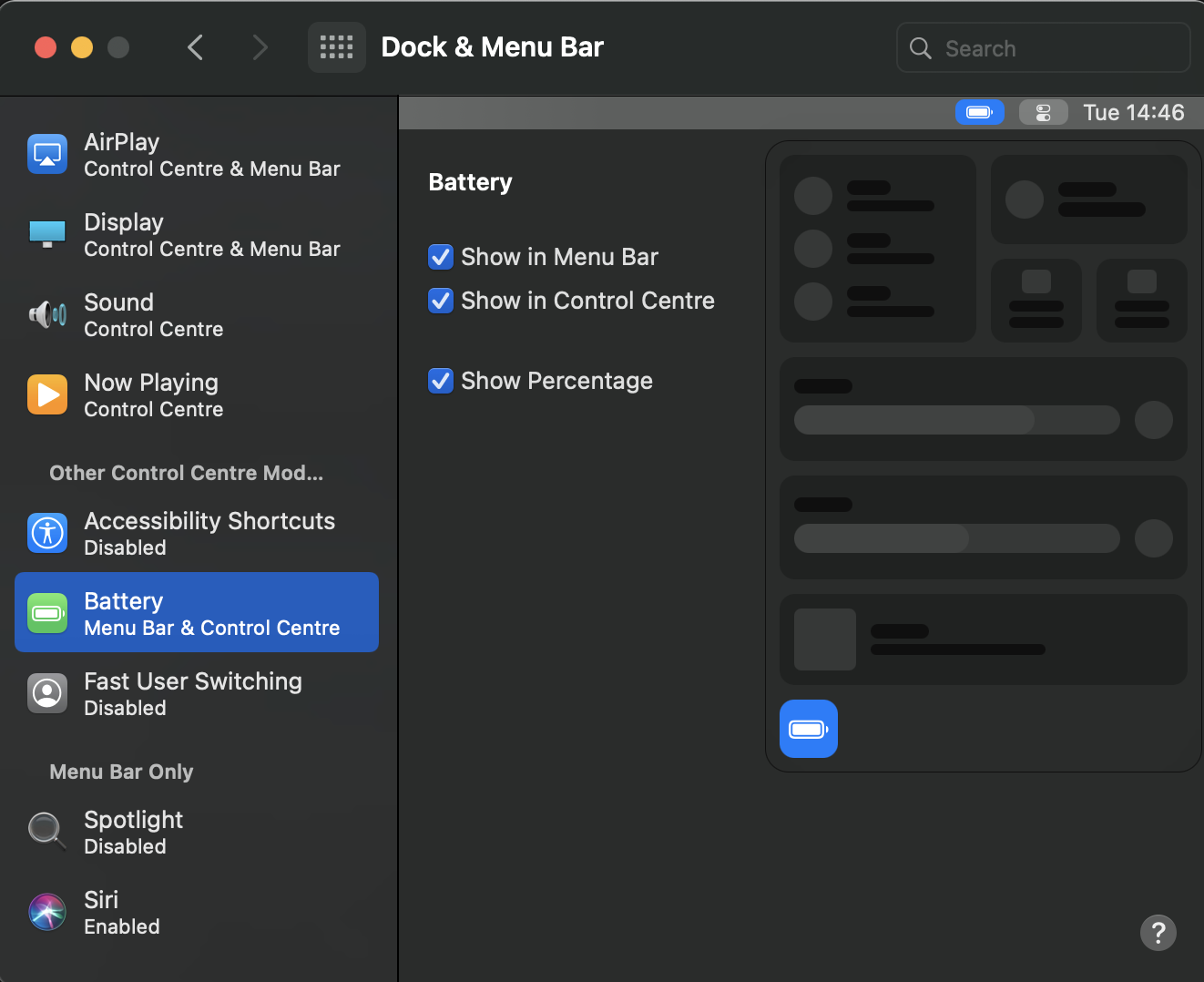This screenshot has height=982, width=1204.
Task: Click the Now Playing orange icon
Action: 47,395
